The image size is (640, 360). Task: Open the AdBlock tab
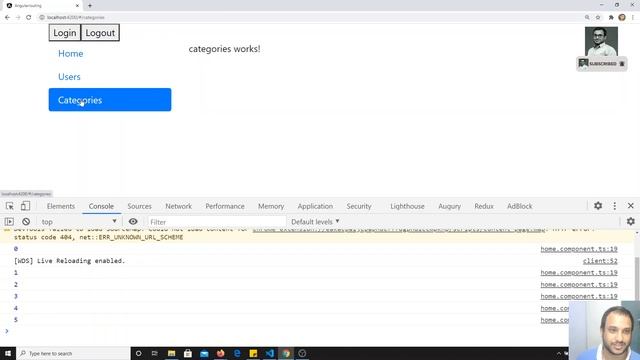(x=520, y=206)
